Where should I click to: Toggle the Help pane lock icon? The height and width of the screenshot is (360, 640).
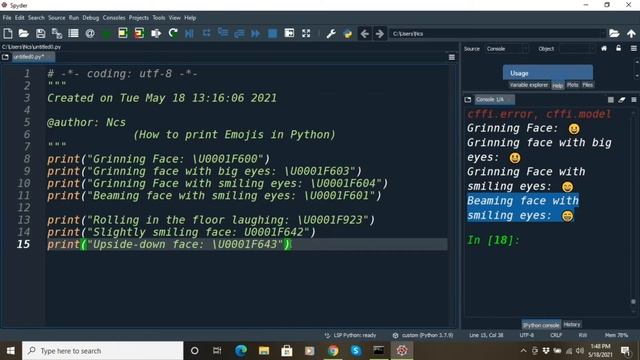[x=619, y=49]
